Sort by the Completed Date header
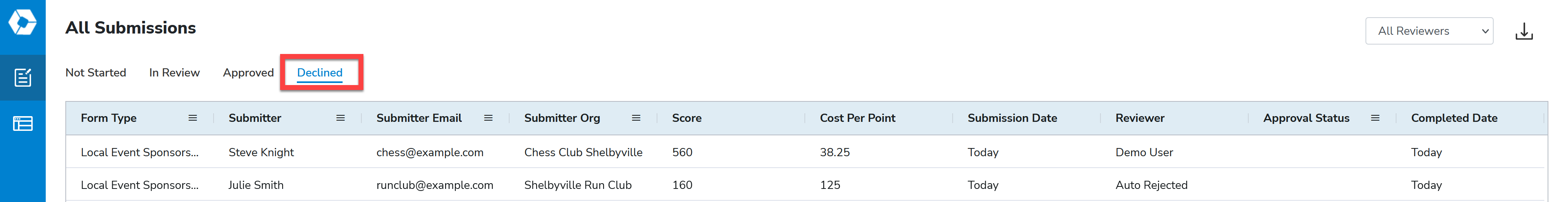This screenshot has width=1568, height=202. coord(1454,118)
